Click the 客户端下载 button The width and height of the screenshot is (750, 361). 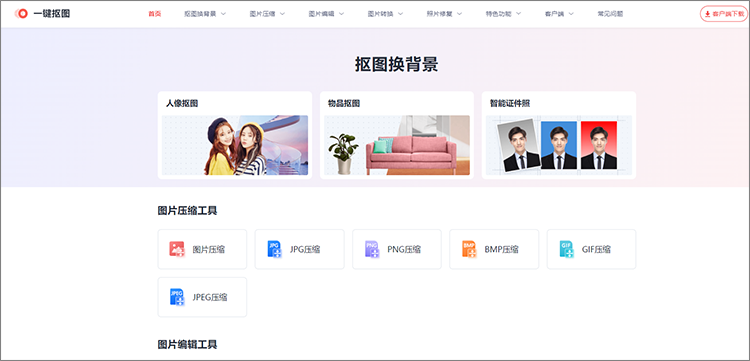pos(724,14)
